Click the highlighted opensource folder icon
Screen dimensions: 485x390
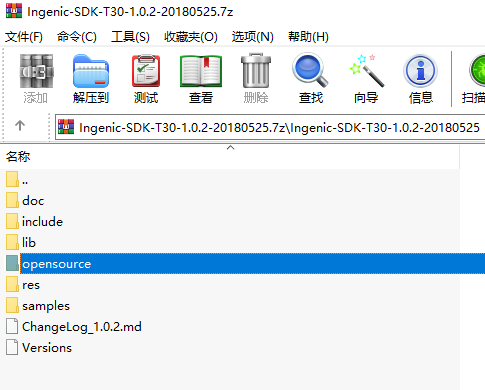[x=12, y=263]
